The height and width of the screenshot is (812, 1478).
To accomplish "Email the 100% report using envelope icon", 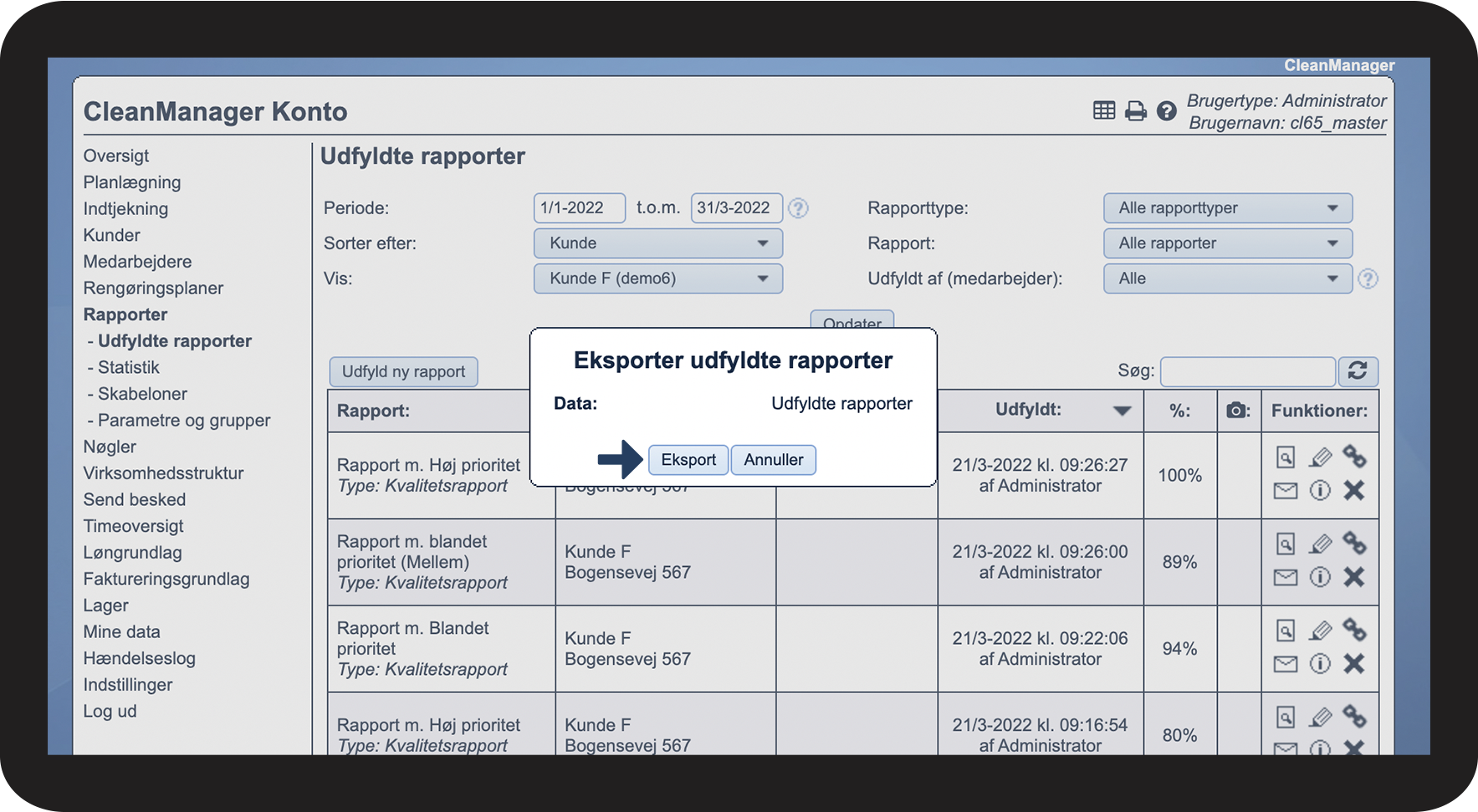I will pyautogui.click(x=1286, y=491).
